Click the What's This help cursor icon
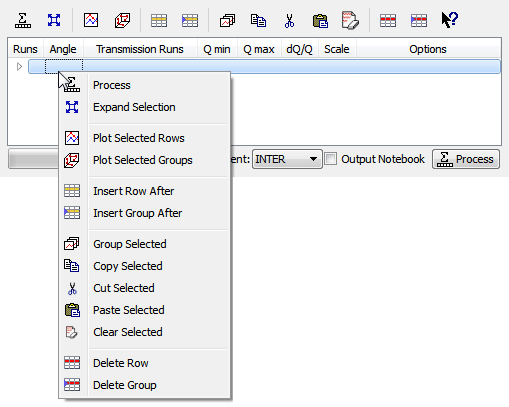 tap(450, 20)
